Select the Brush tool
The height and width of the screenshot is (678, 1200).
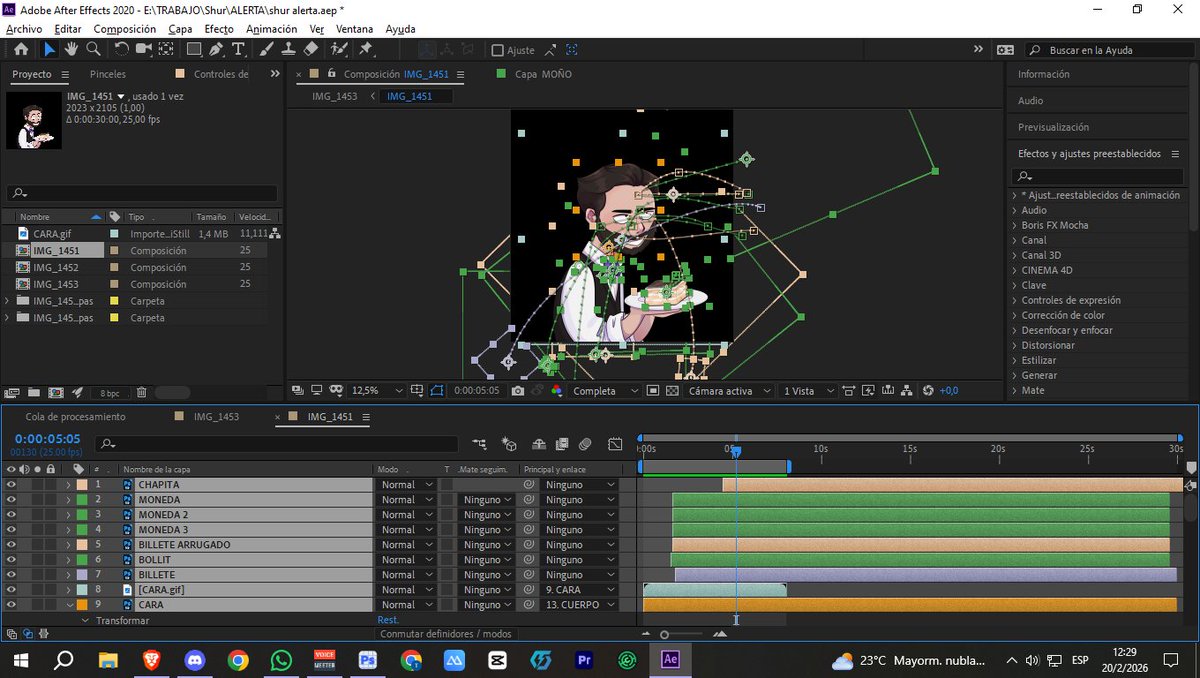(x=267, y=49)
